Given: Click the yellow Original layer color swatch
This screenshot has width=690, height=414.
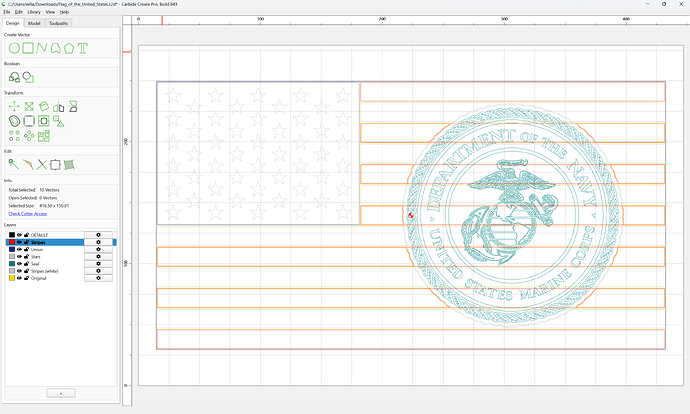Looking at the screenshot, I should [12, 278].
